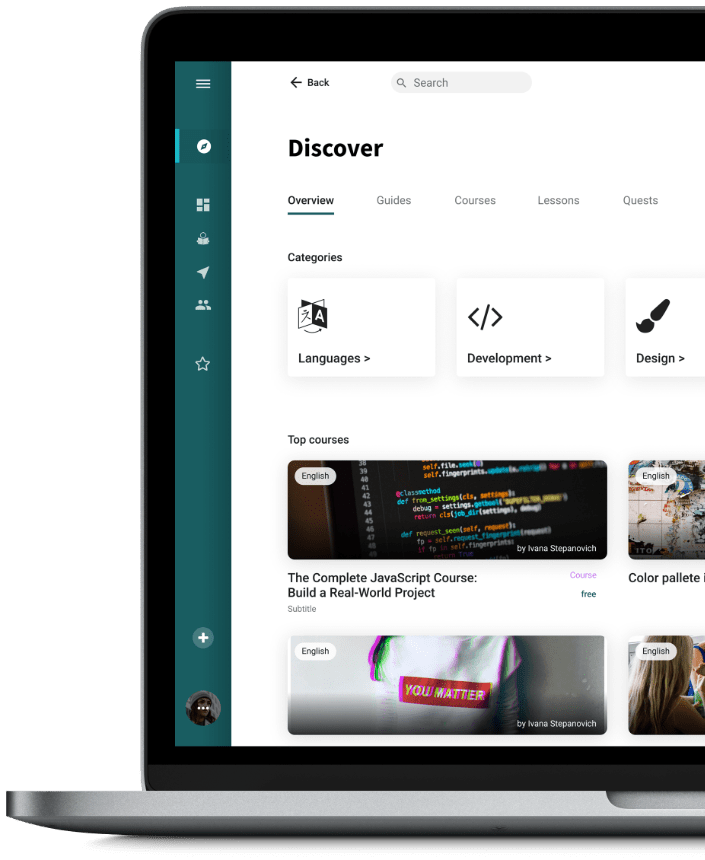
Task: Click the round plus add button
Action: pos(203,637)
